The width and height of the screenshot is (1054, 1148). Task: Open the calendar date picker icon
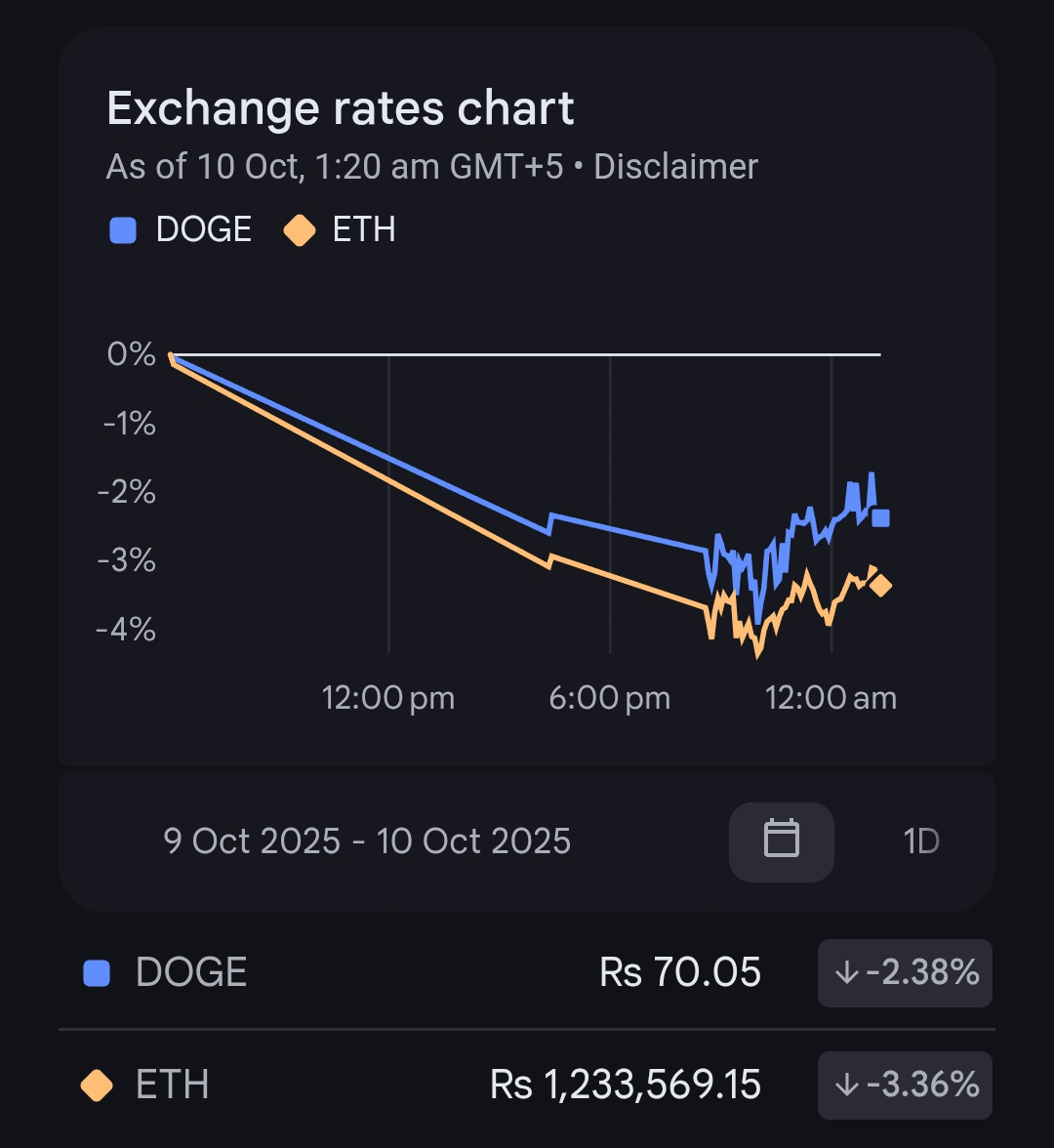[x=781, y=840]
